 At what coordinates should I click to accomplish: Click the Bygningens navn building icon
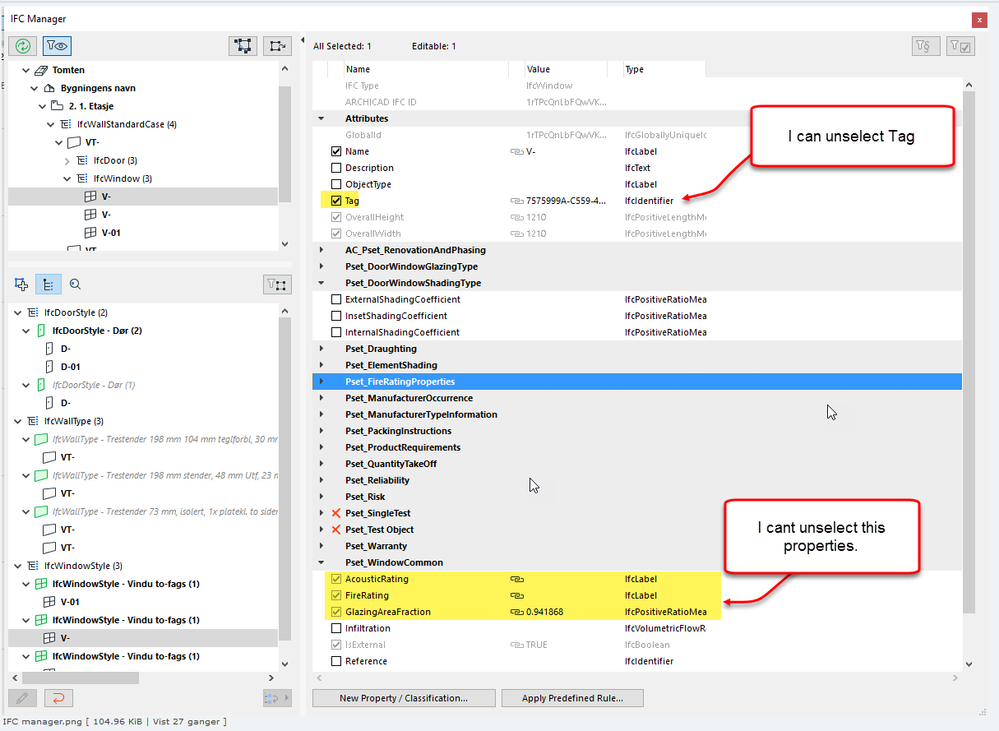click(49, 88)
